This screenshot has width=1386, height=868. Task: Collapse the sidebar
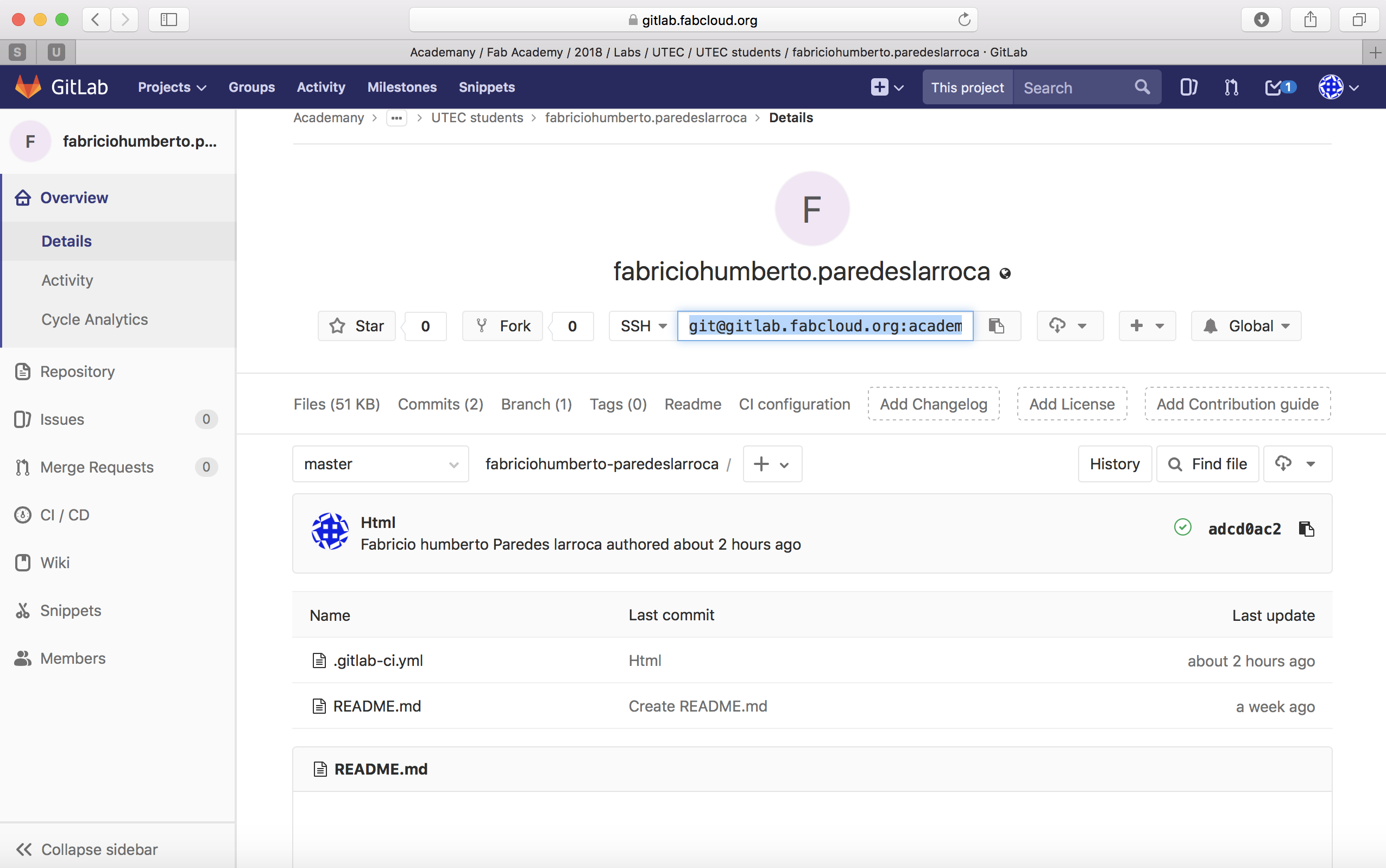tap(87, 849)
